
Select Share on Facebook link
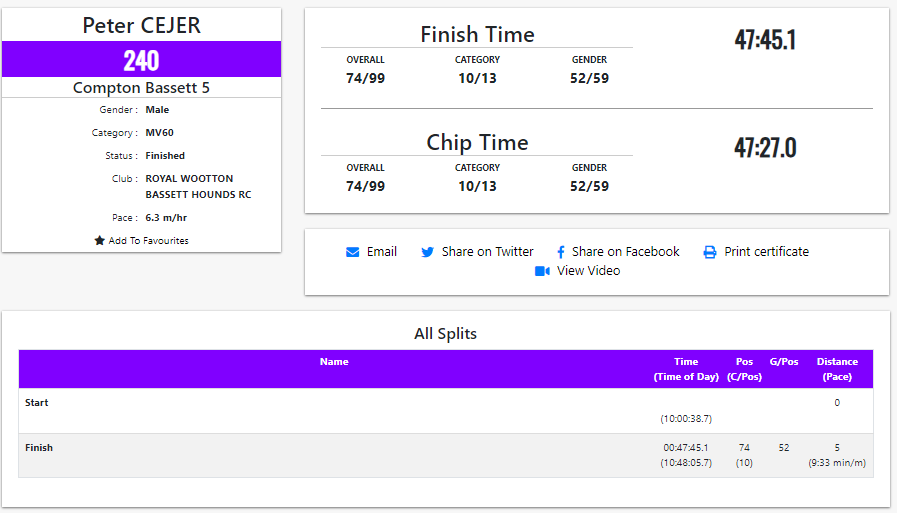coord(626,252)
